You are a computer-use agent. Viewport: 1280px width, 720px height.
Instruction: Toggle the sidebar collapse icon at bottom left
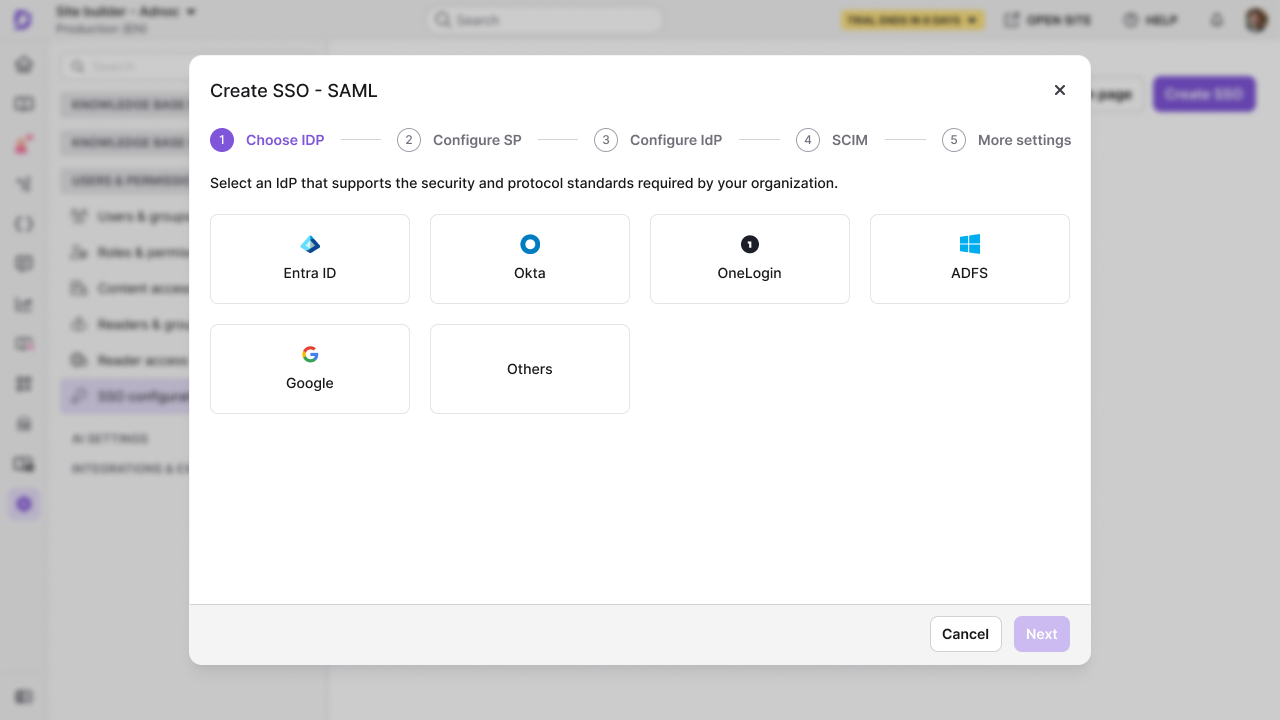(24, 696)
